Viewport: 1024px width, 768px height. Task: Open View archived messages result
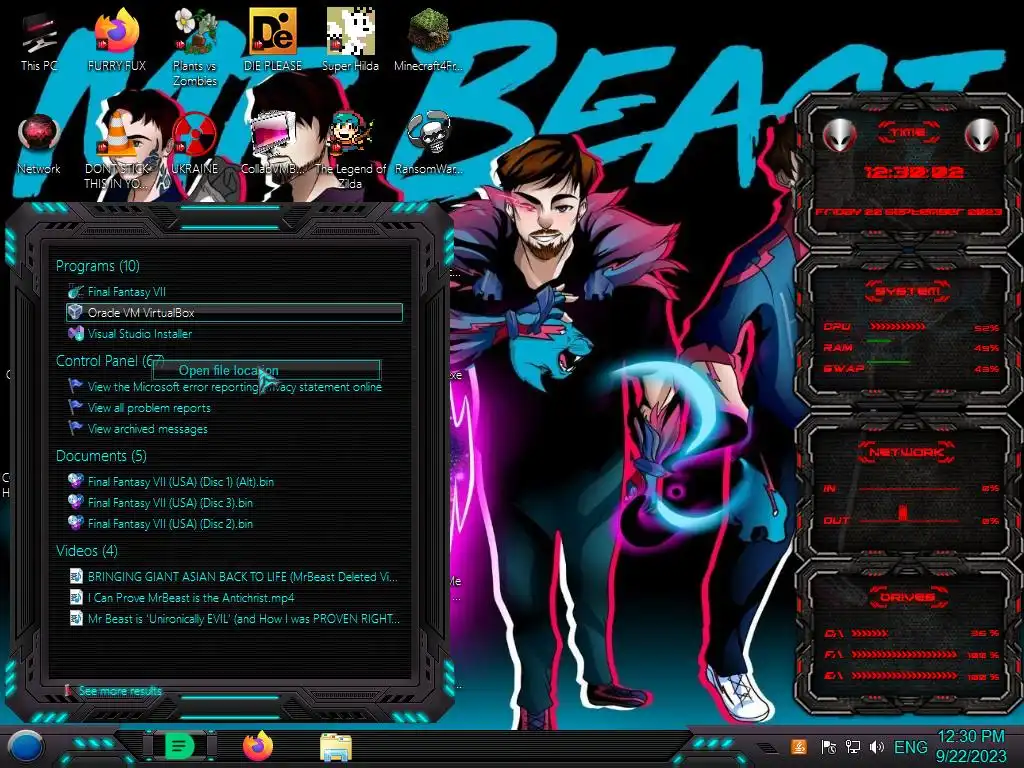(234, 429)
